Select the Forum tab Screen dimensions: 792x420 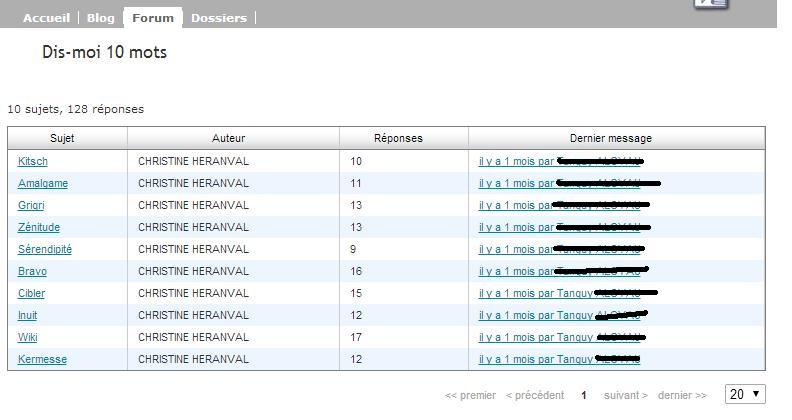153,18
